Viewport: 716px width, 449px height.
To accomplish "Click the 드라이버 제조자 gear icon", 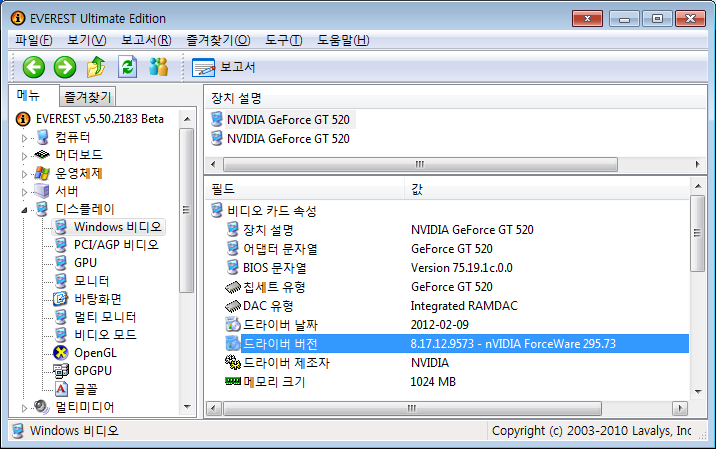I will pyautogui.click(x=233, y=363).
